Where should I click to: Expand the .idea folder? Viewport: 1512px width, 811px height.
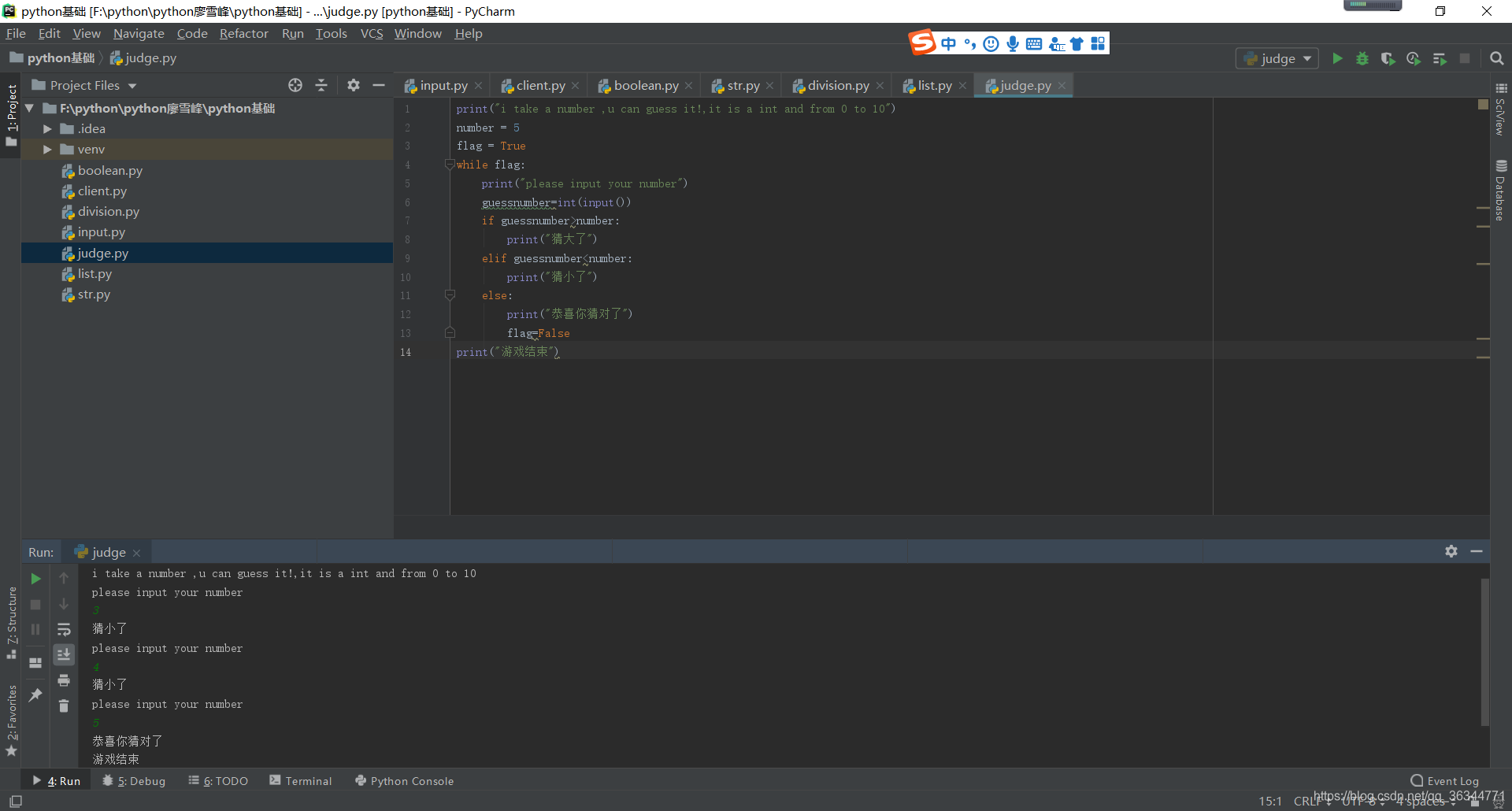tap(47, 128)
